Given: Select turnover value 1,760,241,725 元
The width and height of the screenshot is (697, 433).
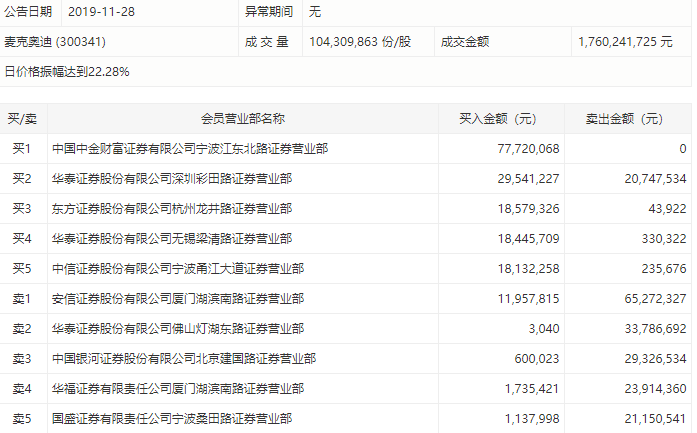Looking at the screenshot, I should coord(625,42).
